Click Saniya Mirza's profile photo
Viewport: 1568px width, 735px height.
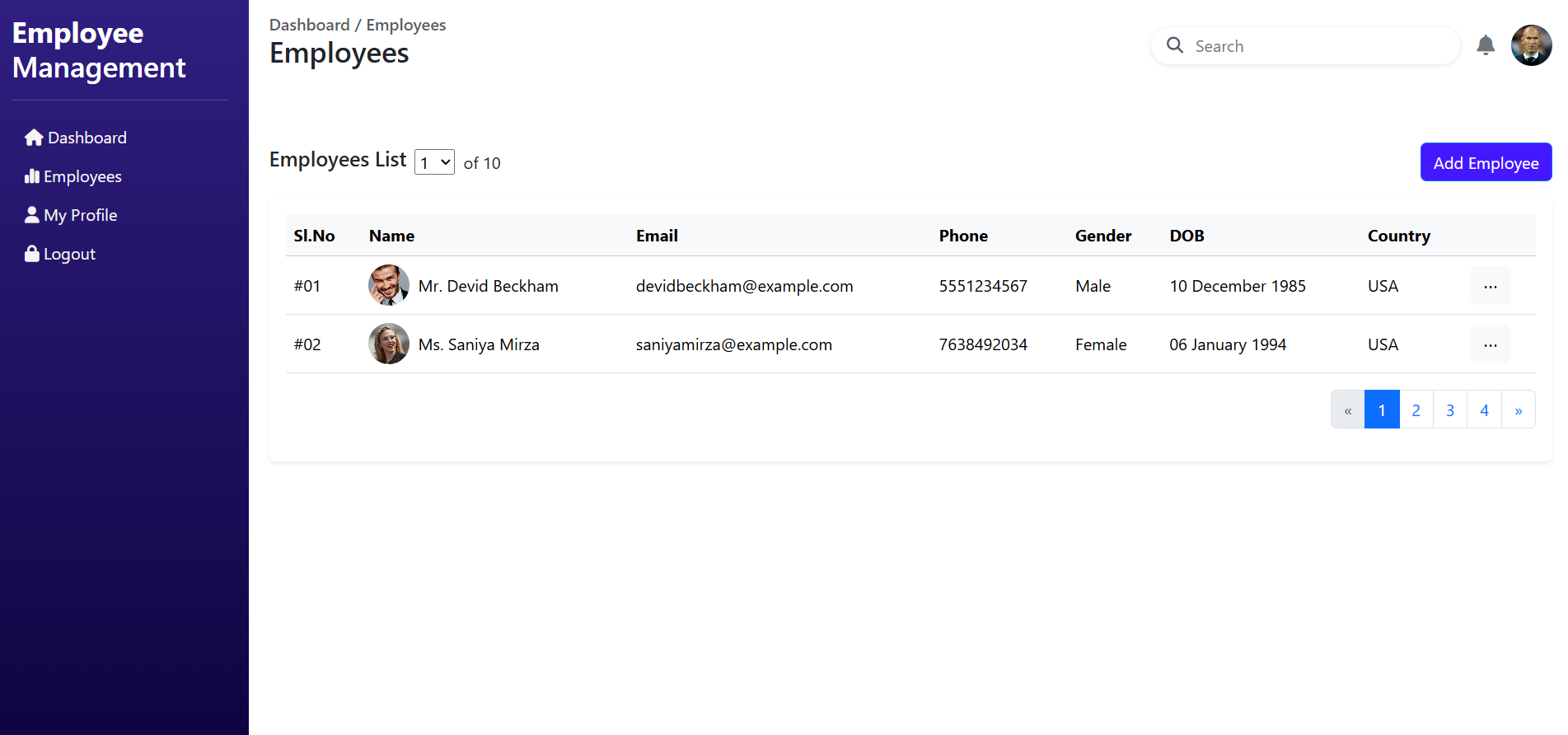tap(389, 344)
